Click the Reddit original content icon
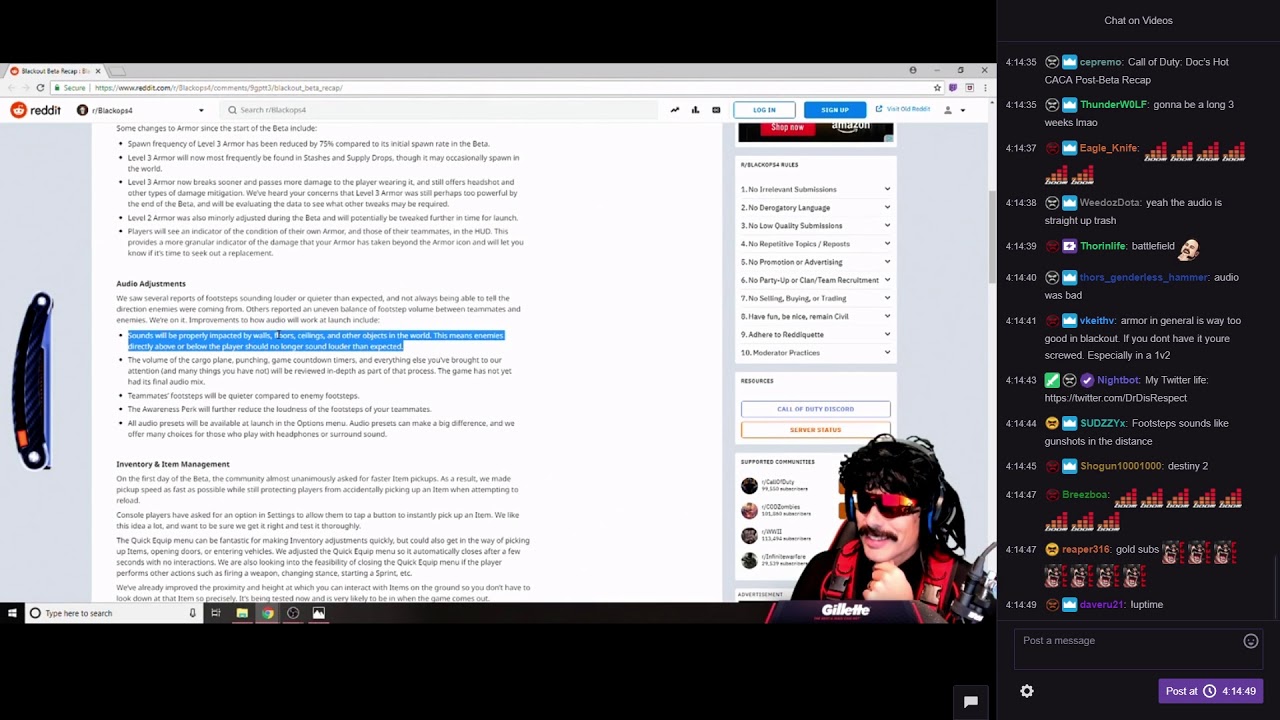Screen dimensions: 1280x720 pos(716,110)
